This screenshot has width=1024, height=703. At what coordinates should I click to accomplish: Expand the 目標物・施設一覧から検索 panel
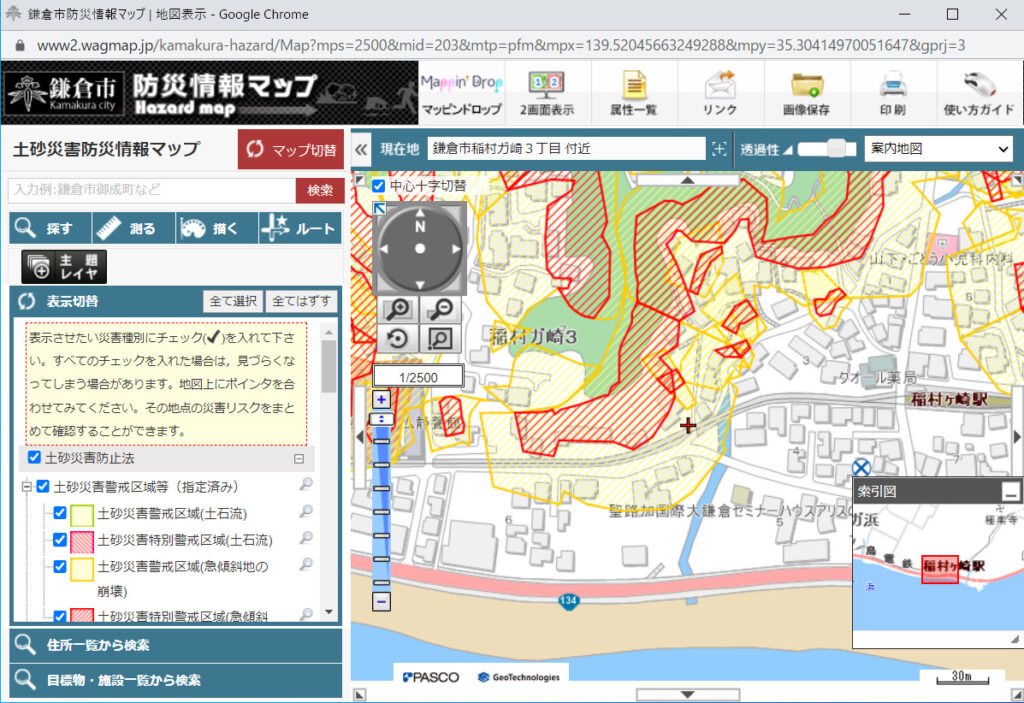pos(175,680)
